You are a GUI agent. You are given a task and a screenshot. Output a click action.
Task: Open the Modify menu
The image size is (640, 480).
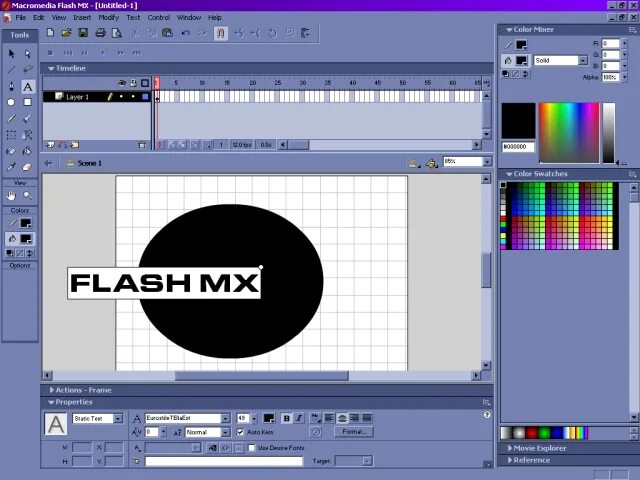pyautogui.click(x=108, y=18)
